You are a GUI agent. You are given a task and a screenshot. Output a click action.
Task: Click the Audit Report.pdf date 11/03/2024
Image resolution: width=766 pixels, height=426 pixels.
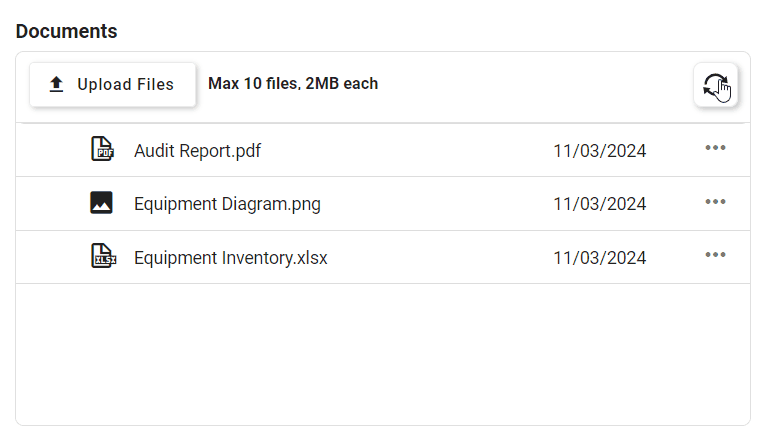point(599,151)
